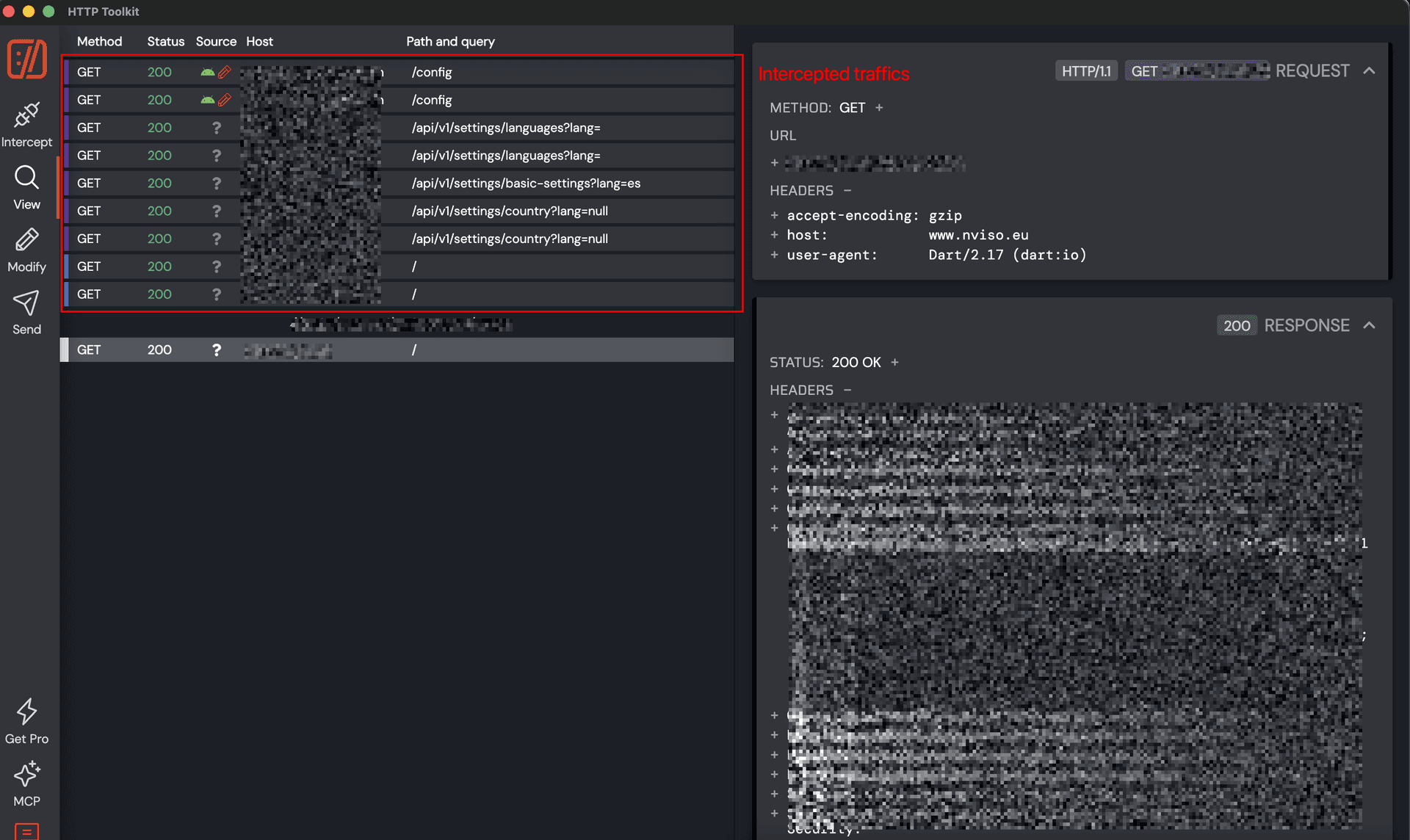The width and height of the screenshot is (1410, 840).
Task: Select the second /api/v1/settings/country?lang=null request
Action: (399, 239)
